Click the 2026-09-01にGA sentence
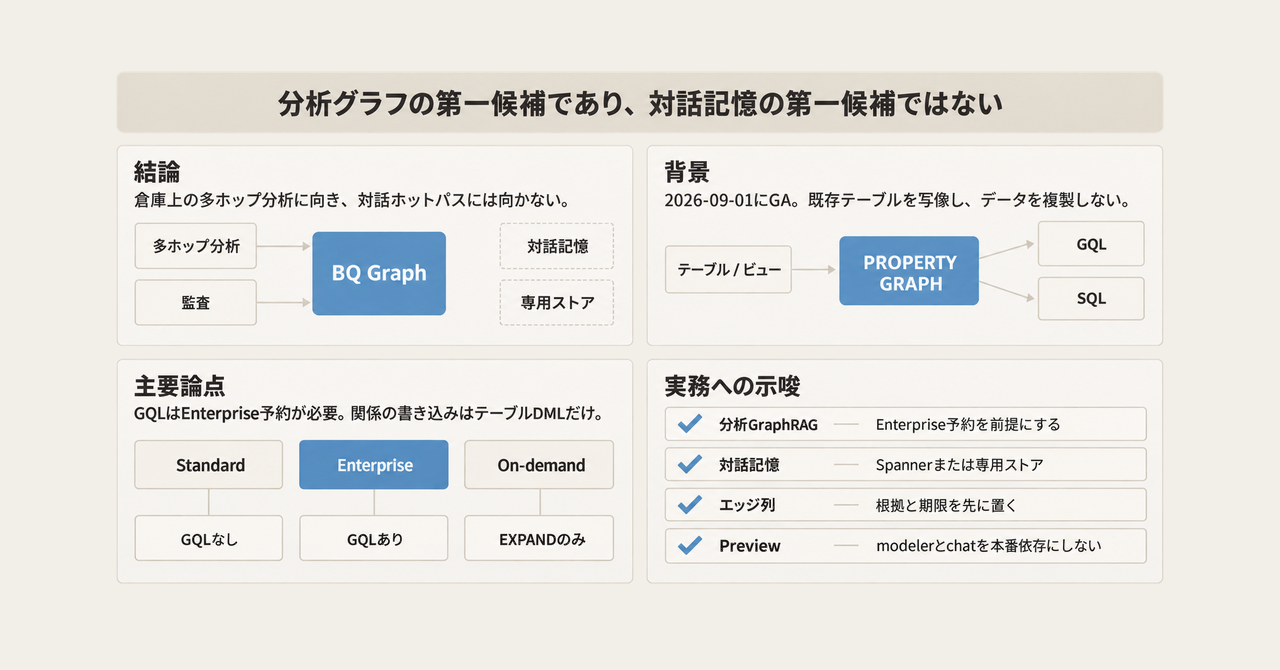This screenshot has height=670, width=1280. point(897,200)
